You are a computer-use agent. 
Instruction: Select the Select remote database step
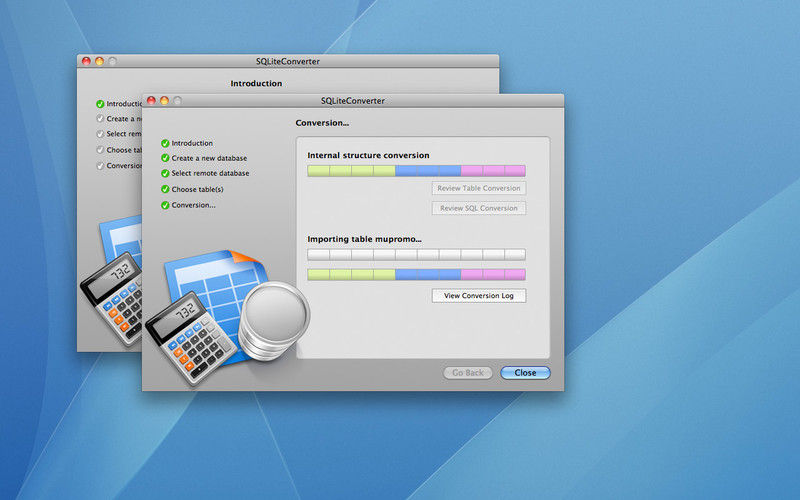210,173
